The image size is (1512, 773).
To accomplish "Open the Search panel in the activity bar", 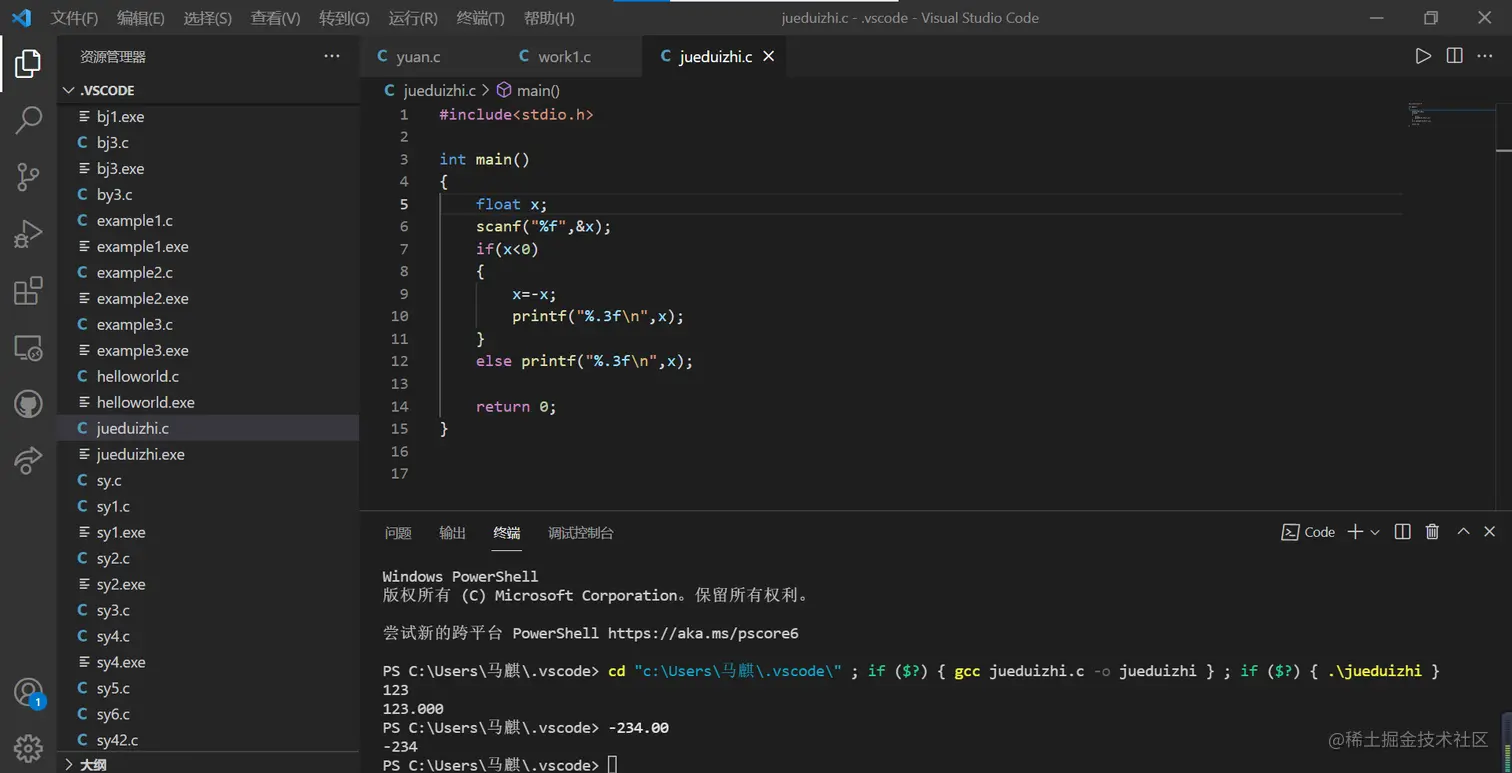I will click(x=27, y=120).
